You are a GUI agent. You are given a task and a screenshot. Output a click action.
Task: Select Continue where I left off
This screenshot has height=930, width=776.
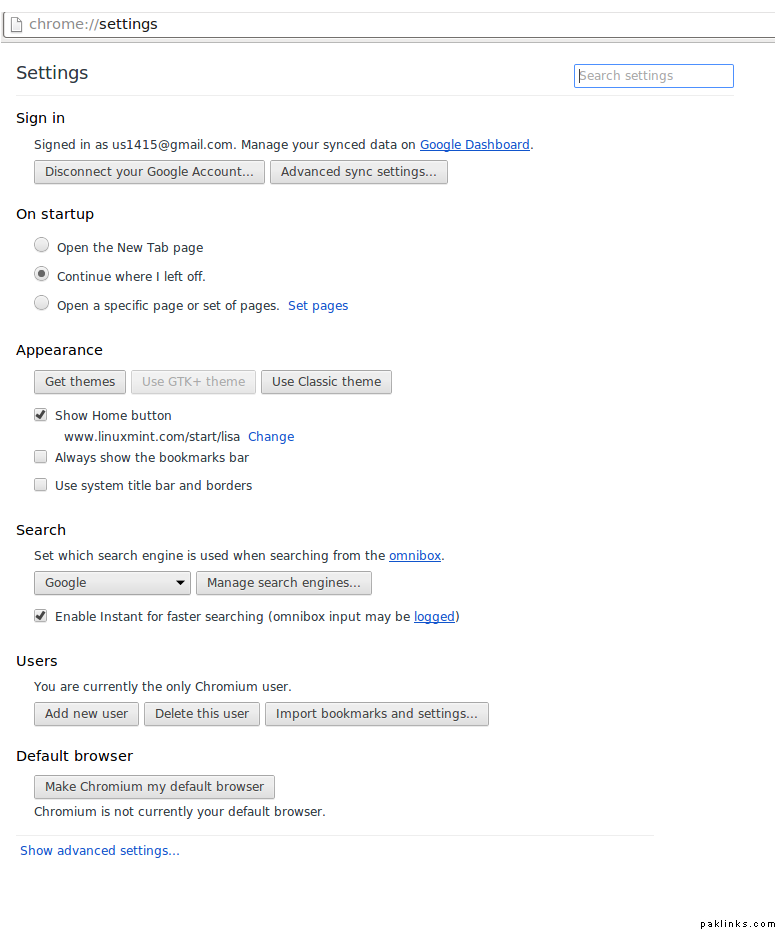(41, 274)
